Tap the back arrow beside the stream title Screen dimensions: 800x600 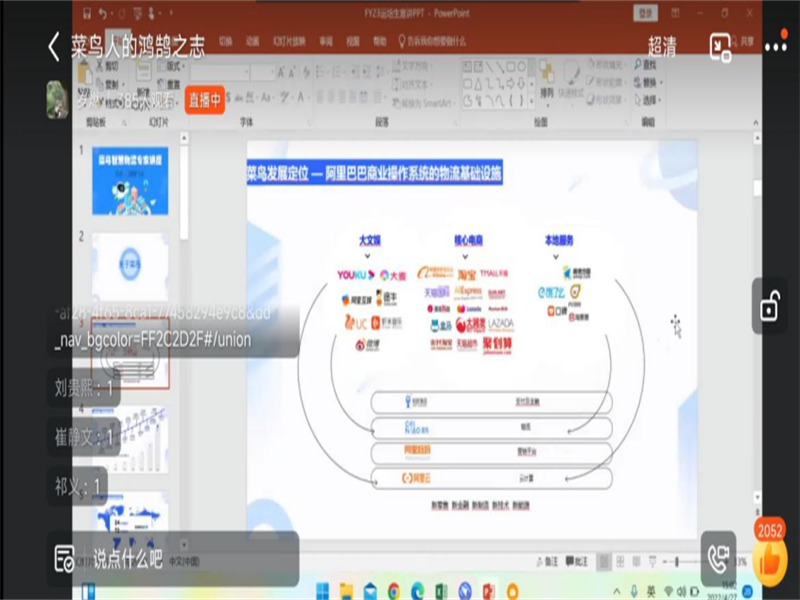pyautogui.click(x=54, y=47)
